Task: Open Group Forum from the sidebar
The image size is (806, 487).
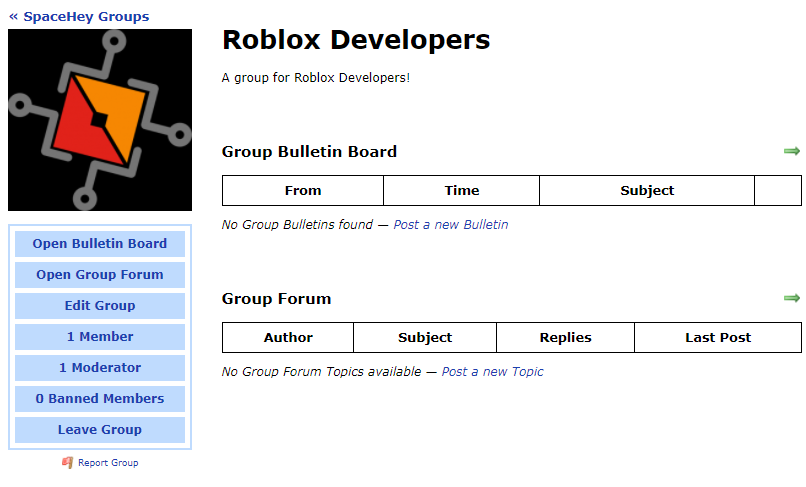Action: [100, 275]
